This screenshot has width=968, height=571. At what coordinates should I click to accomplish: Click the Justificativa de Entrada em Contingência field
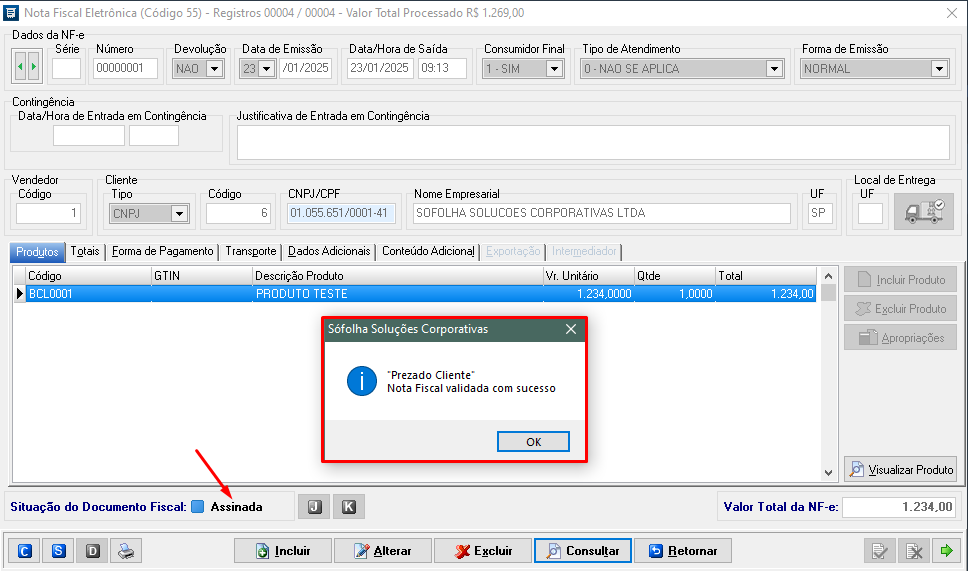click(593, 143)
